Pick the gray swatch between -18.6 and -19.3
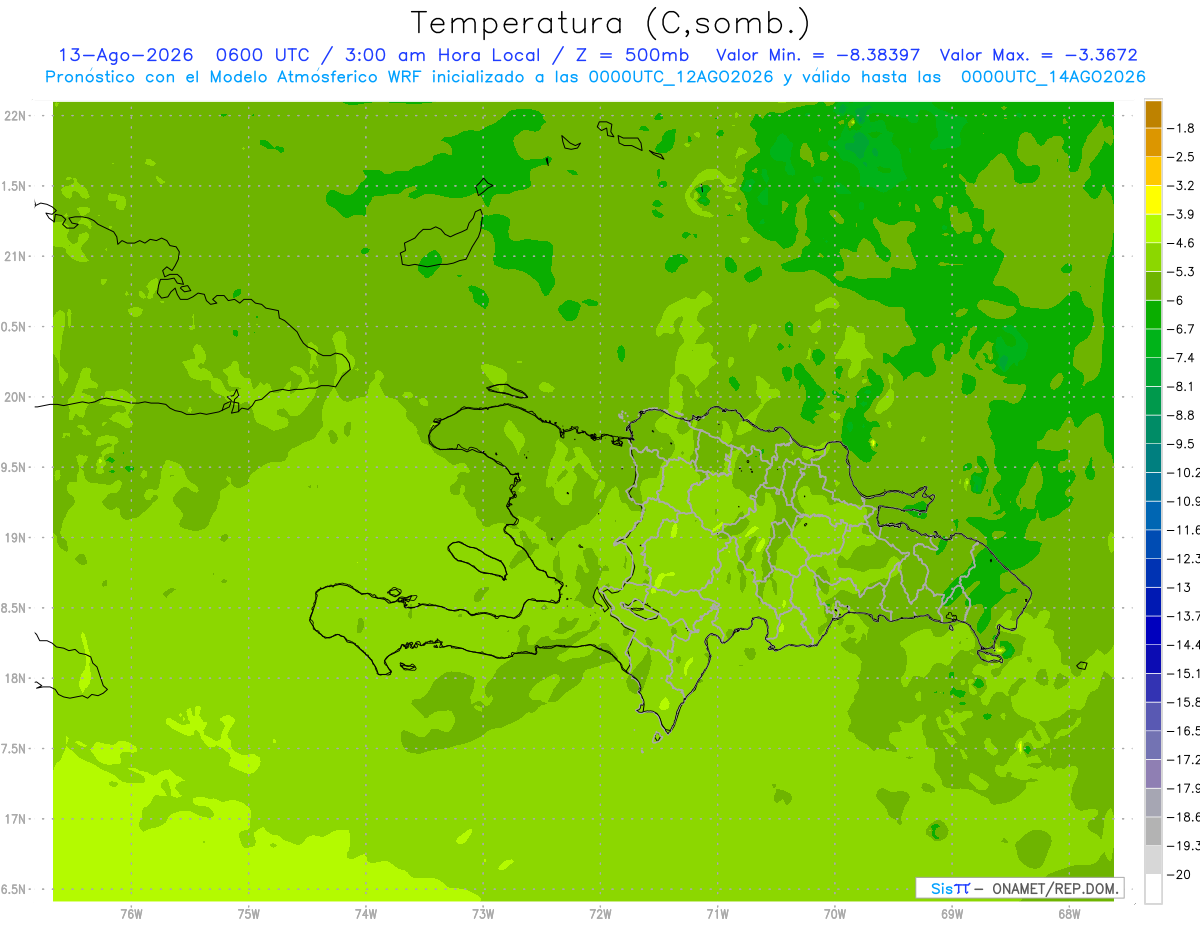Viewport: 1200px width, 927px height. pos(1153,832)
